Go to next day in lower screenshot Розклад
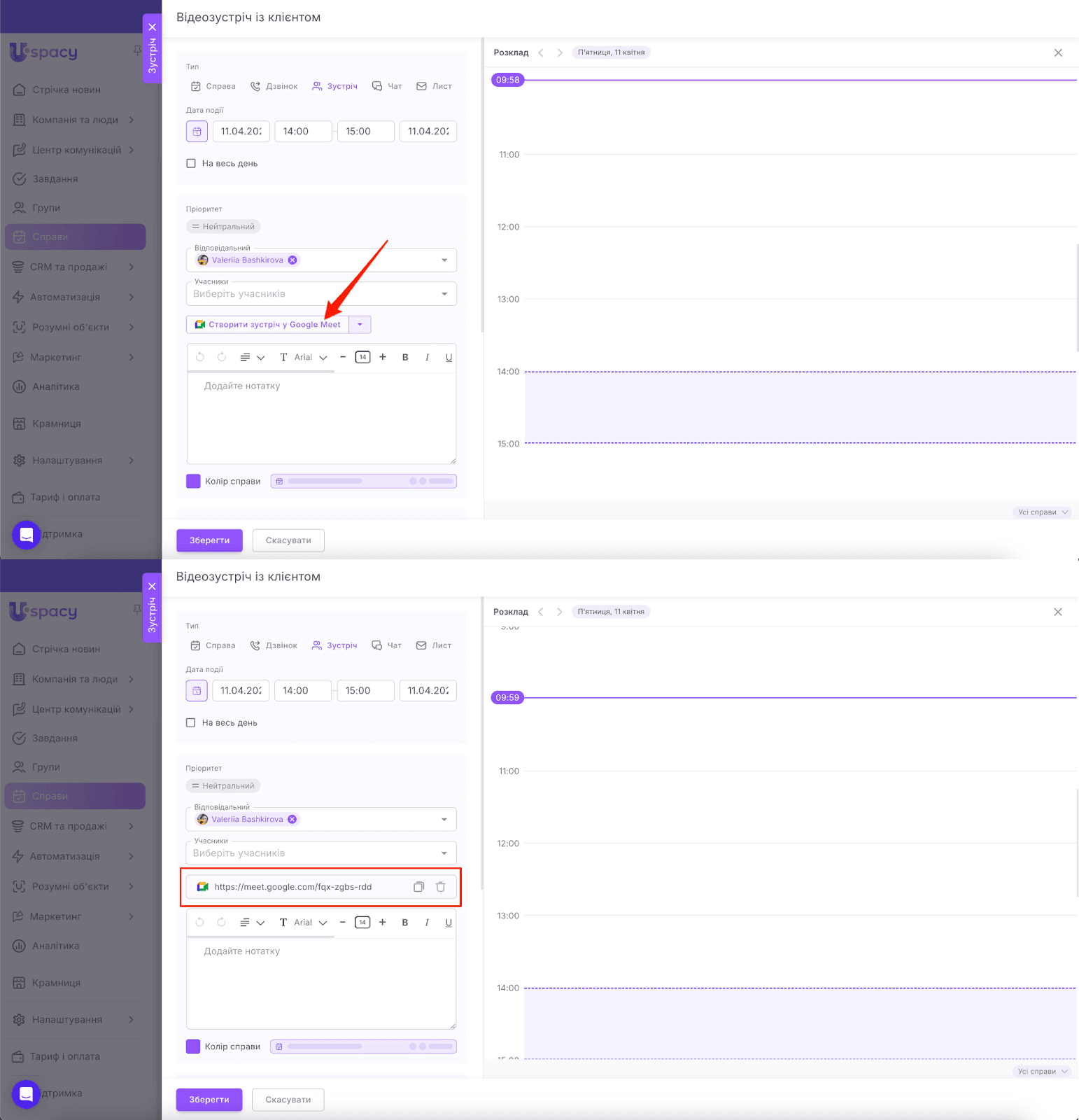Viewport: 1079px width, 1120px height. [x=559, y=612]
